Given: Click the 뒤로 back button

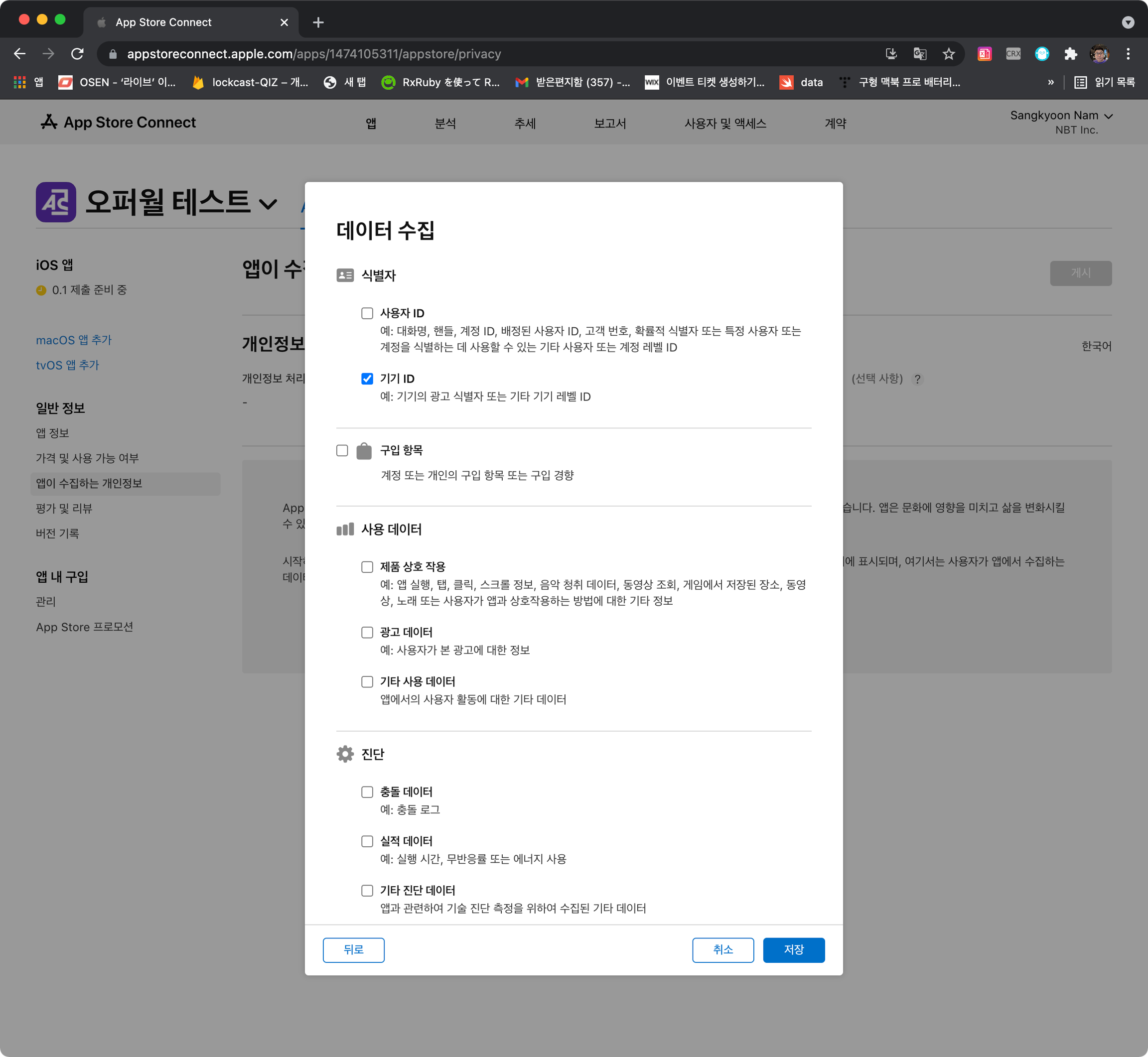Looking at the screenshot, I should pos(353,949).
